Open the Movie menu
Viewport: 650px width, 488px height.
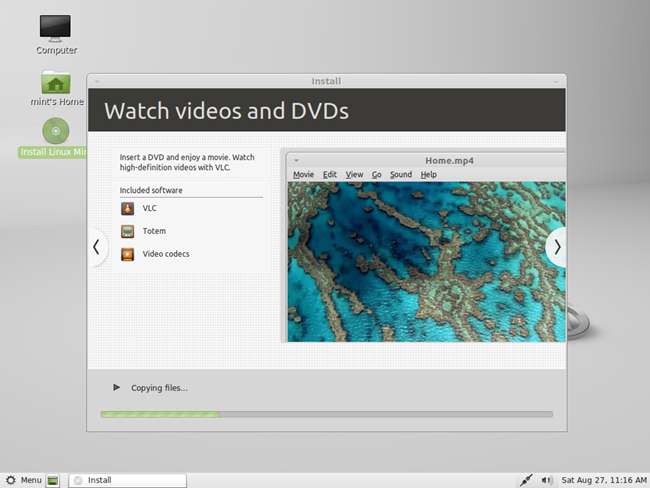coord(303,175)
